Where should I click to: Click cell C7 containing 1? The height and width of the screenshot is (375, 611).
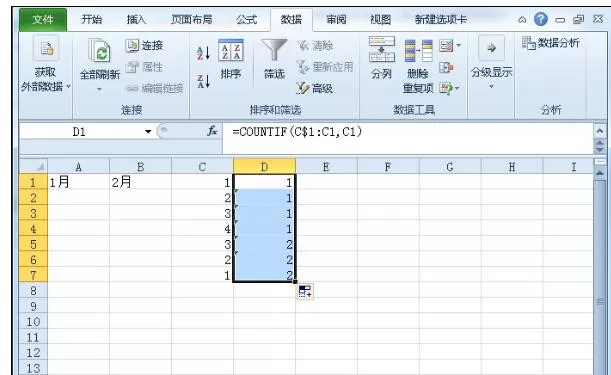point(202,275)
